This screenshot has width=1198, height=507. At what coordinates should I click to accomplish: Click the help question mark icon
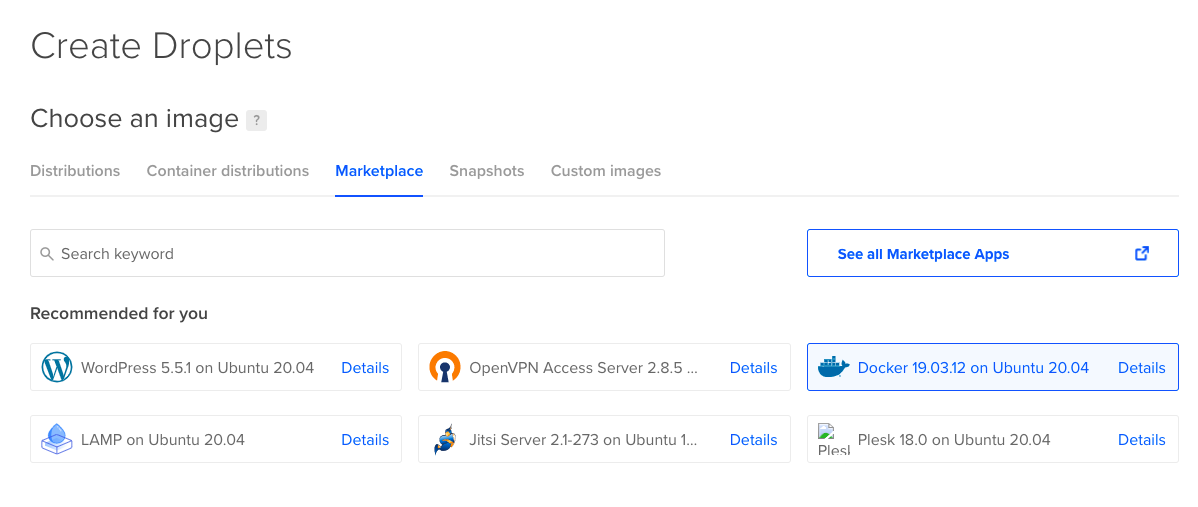coord(257,120)
